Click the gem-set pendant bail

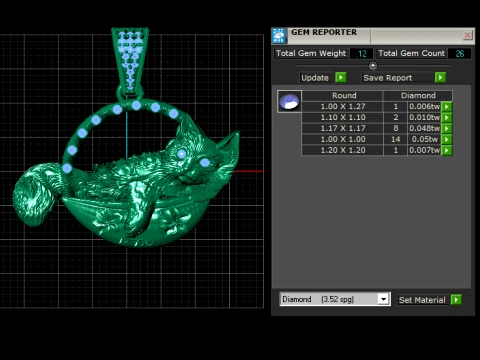(130, 62)
